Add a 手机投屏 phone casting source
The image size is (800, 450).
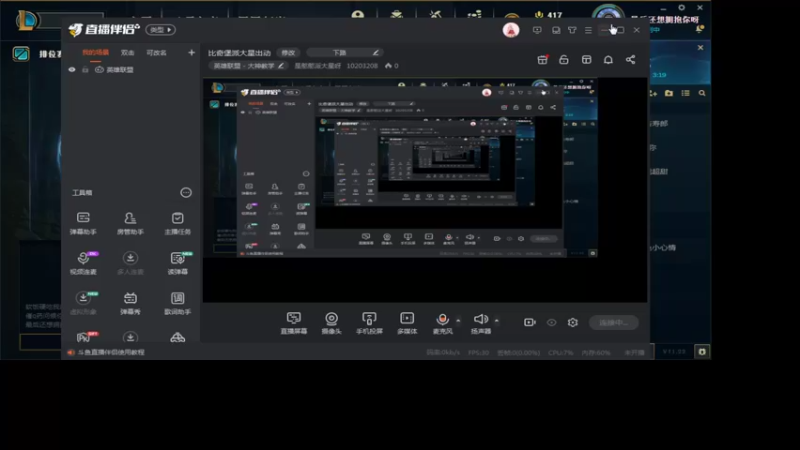369,322
